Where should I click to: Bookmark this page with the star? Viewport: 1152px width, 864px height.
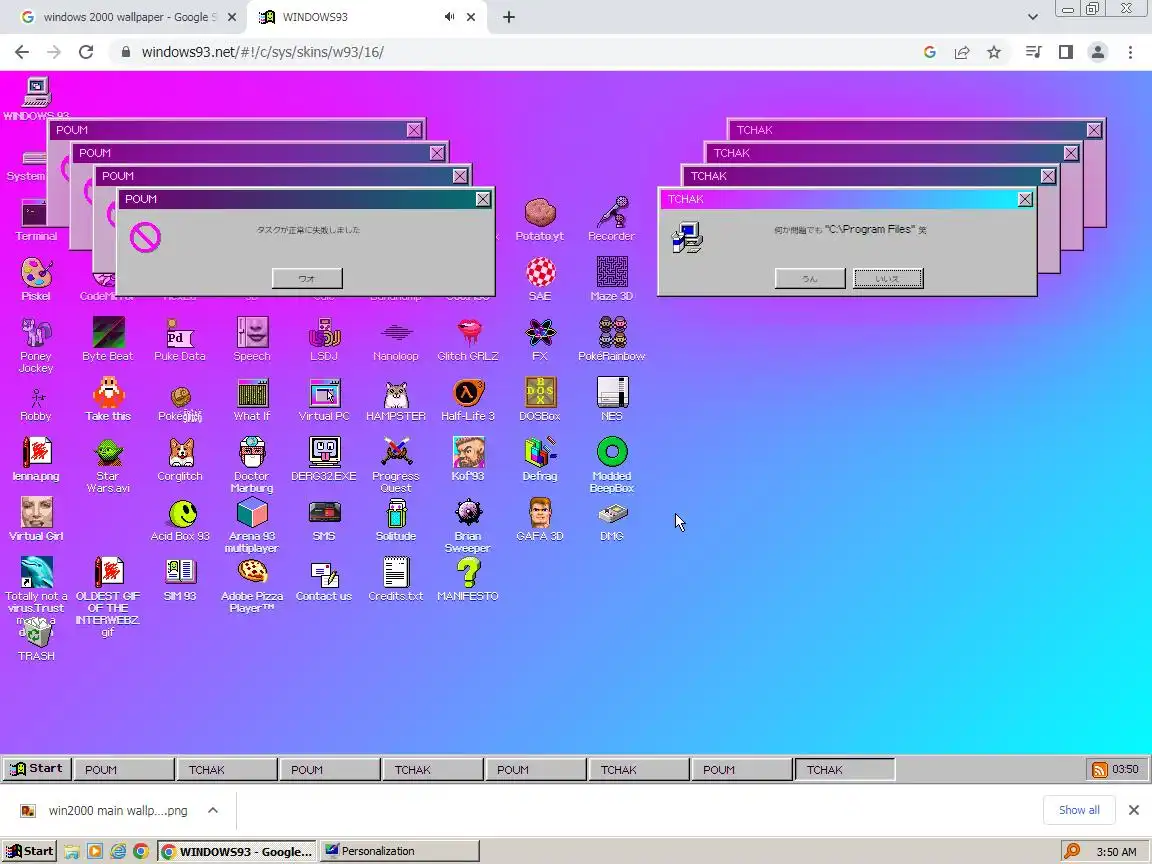point(994,52)
